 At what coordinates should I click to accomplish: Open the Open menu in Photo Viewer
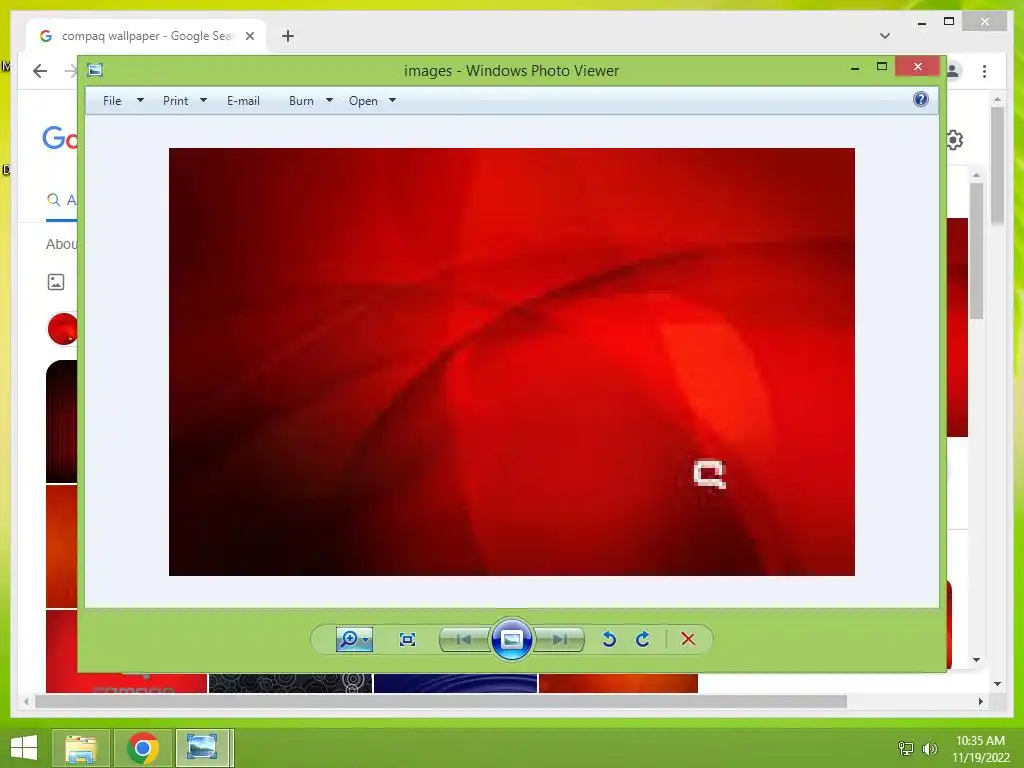(363, 101)
